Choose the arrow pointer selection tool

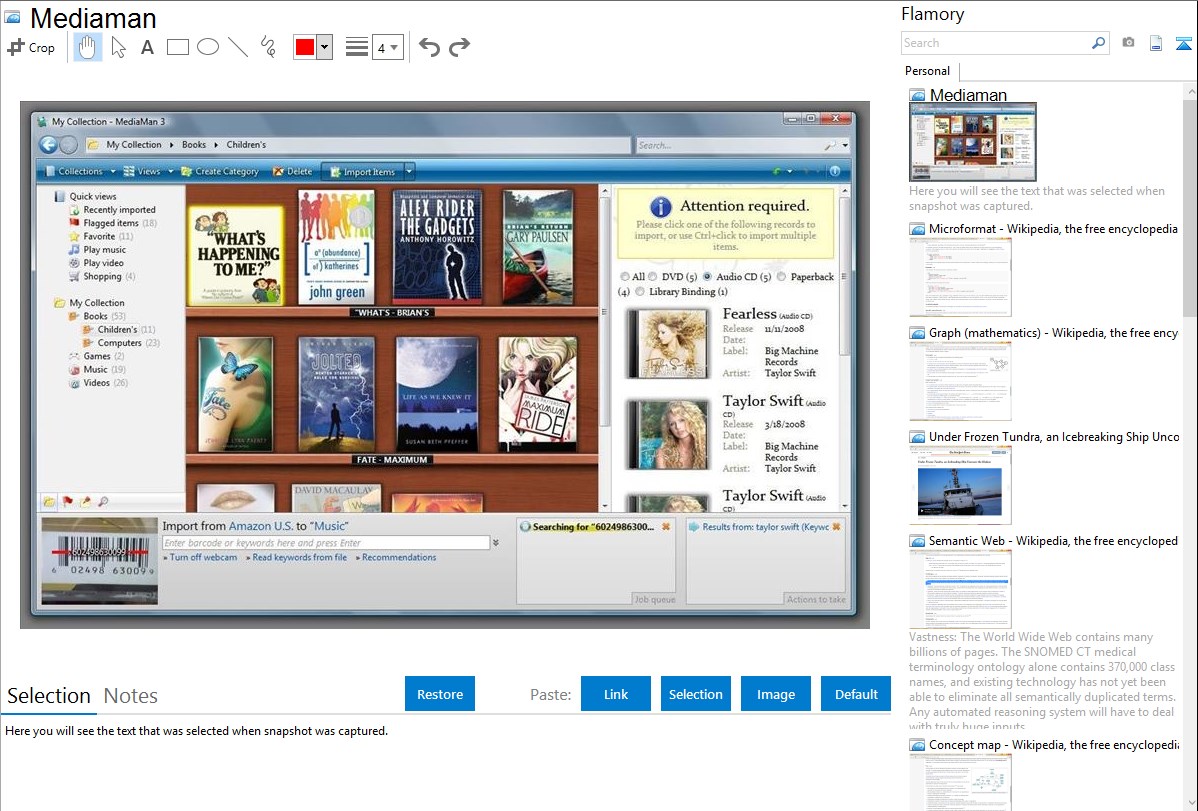point(118,47)
